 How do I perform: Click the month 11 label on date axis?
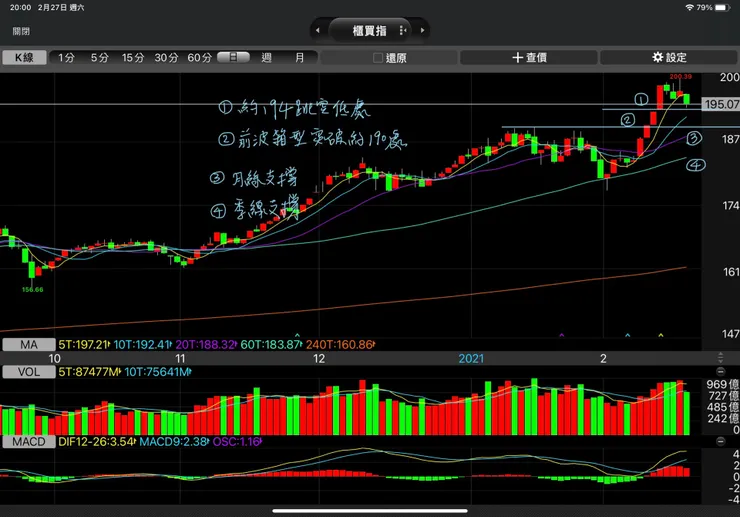(x=180, y=358)
